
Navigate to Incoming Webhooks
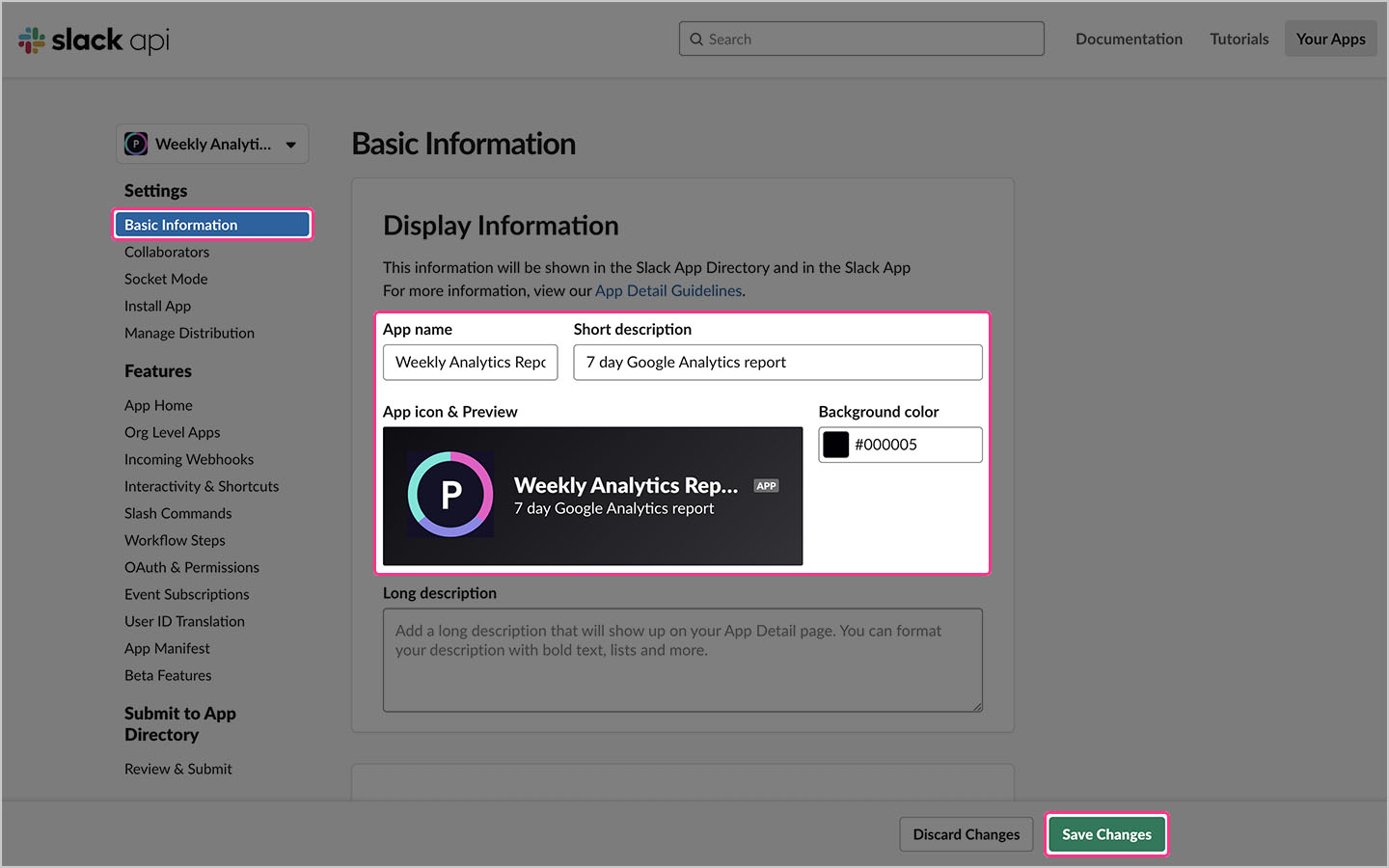coord(188,459)
